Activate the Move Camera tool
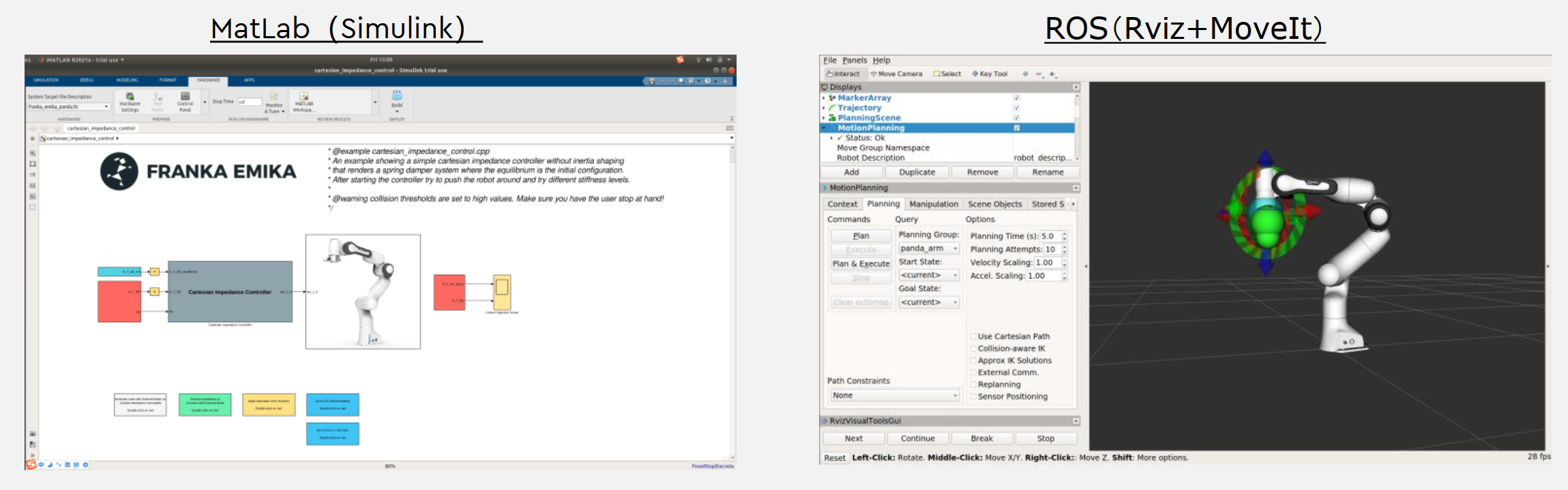This screenshot has height=490, width=1568. coord(896,74)
